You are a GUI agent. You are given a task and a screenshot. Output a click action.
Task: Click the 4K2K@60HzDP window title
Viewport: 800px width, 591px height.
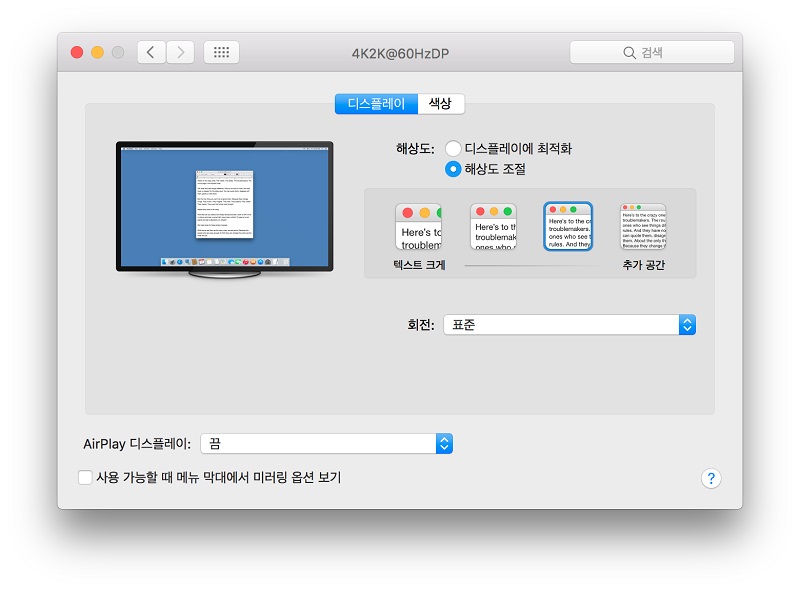pyautogui.click(x=401, y=54)
